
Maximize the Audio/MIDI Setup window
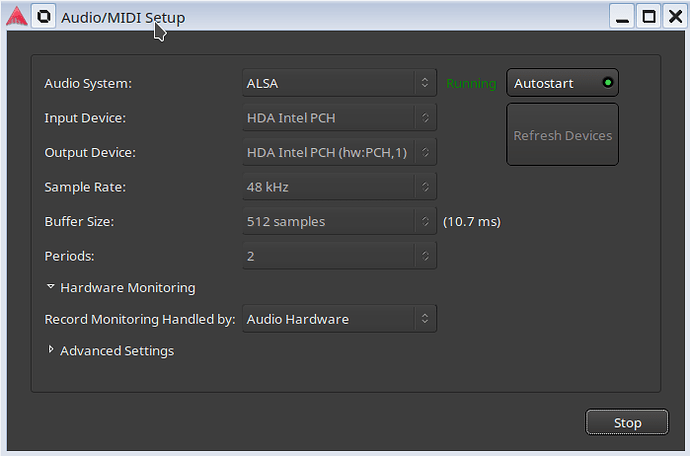(x=648, y=17)
